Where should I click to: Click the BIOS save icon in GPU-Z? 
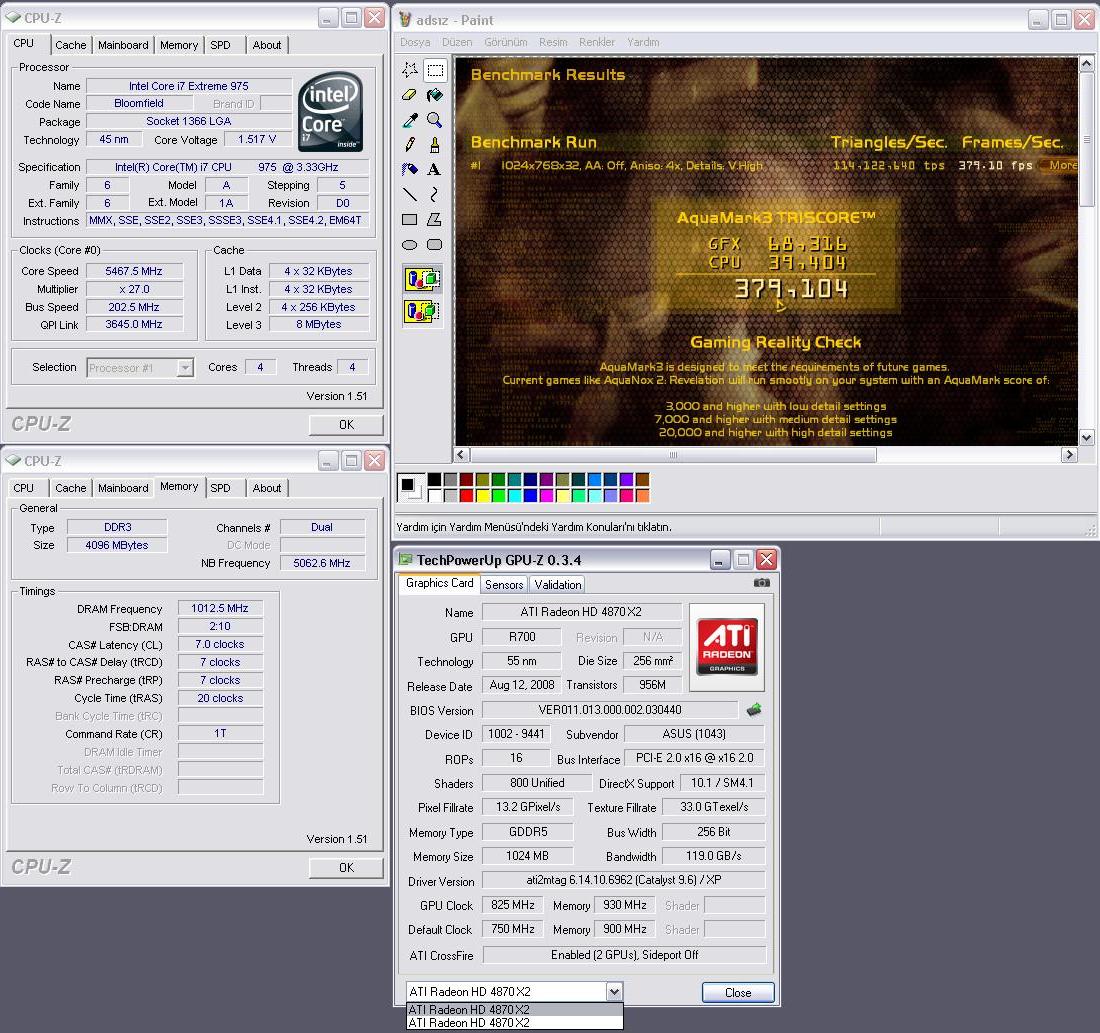tap(754, 709)
